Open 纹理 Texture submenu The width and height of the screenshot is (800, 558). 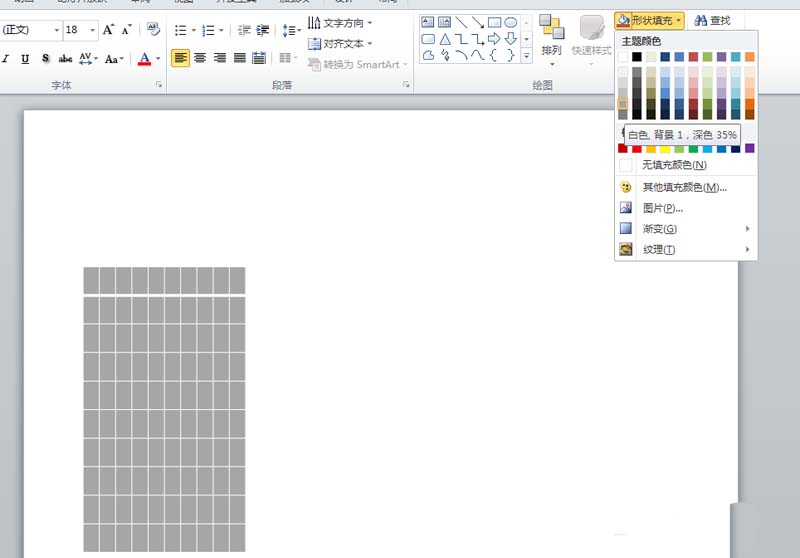click(x=686, y=249)
